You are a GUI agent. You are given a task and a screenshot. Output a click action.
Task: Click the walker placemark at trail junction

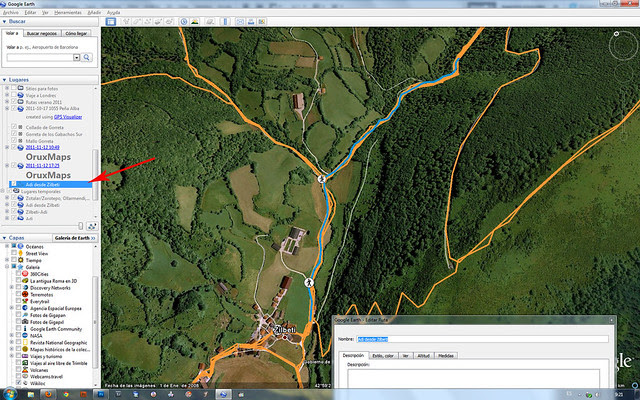(x=322, y=179)
